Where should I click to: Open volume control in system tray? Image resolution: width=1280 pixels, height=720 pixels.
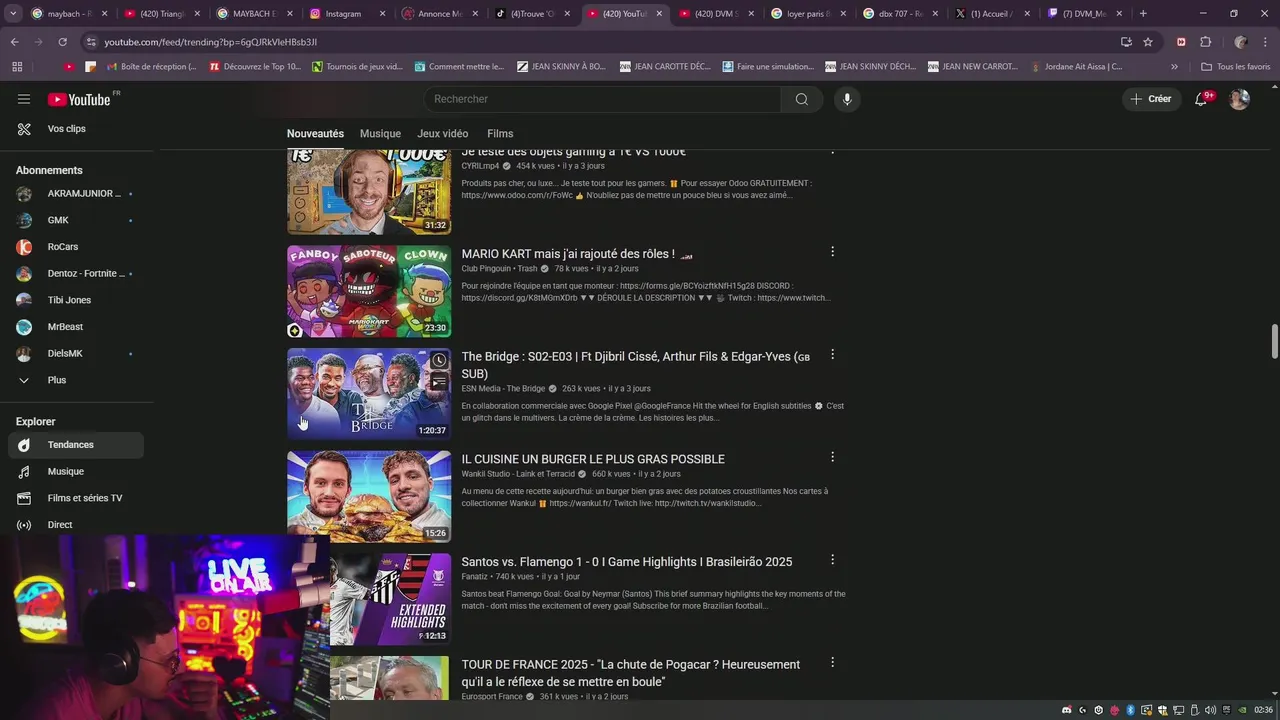tap(1211, 710)
